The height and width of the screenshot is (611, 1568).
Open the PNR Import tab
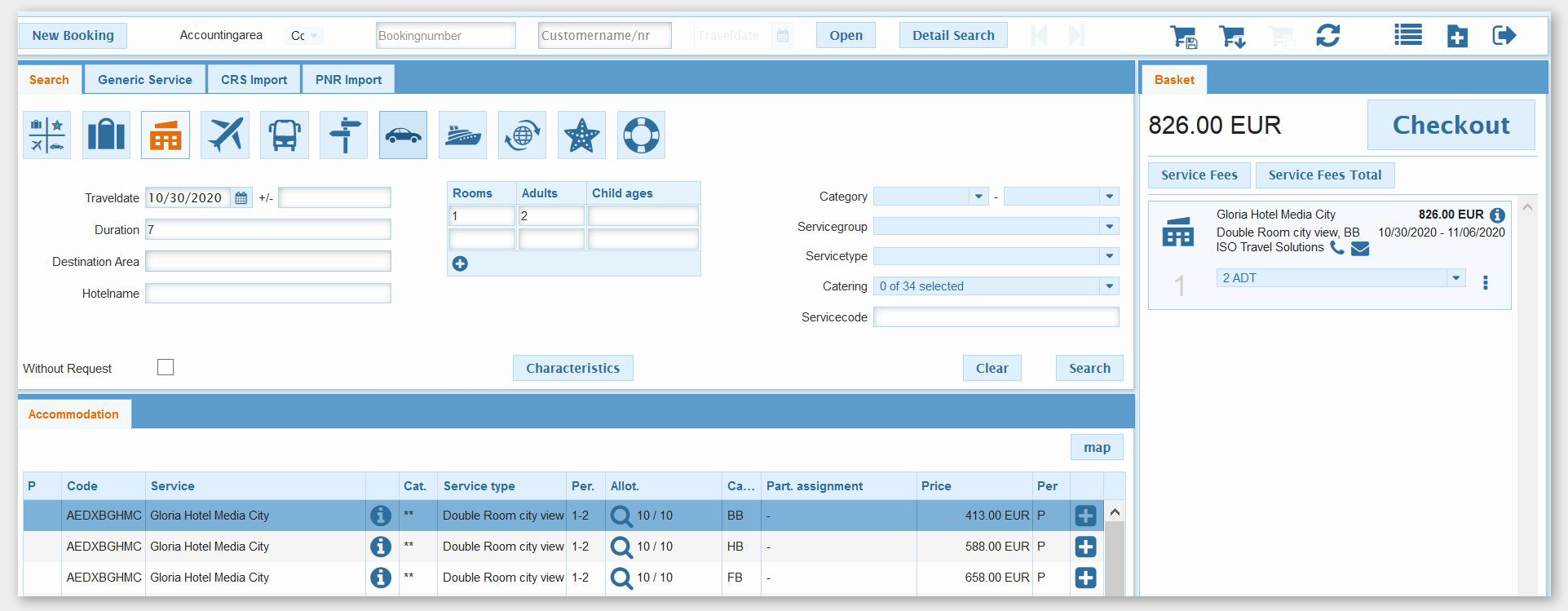[348, 80]
